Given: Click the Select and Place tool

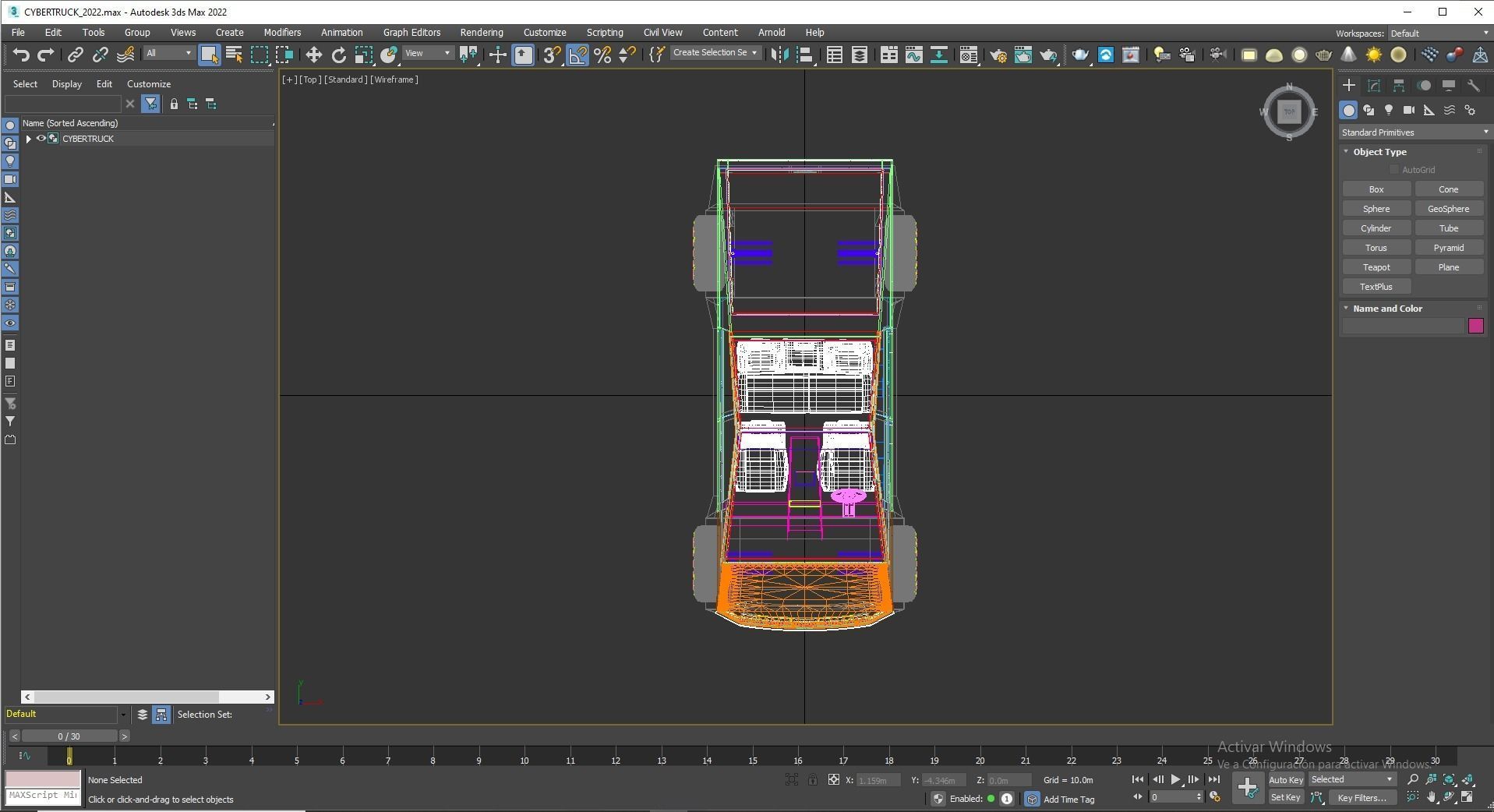Looking at the screenshot, I should 388,55.
